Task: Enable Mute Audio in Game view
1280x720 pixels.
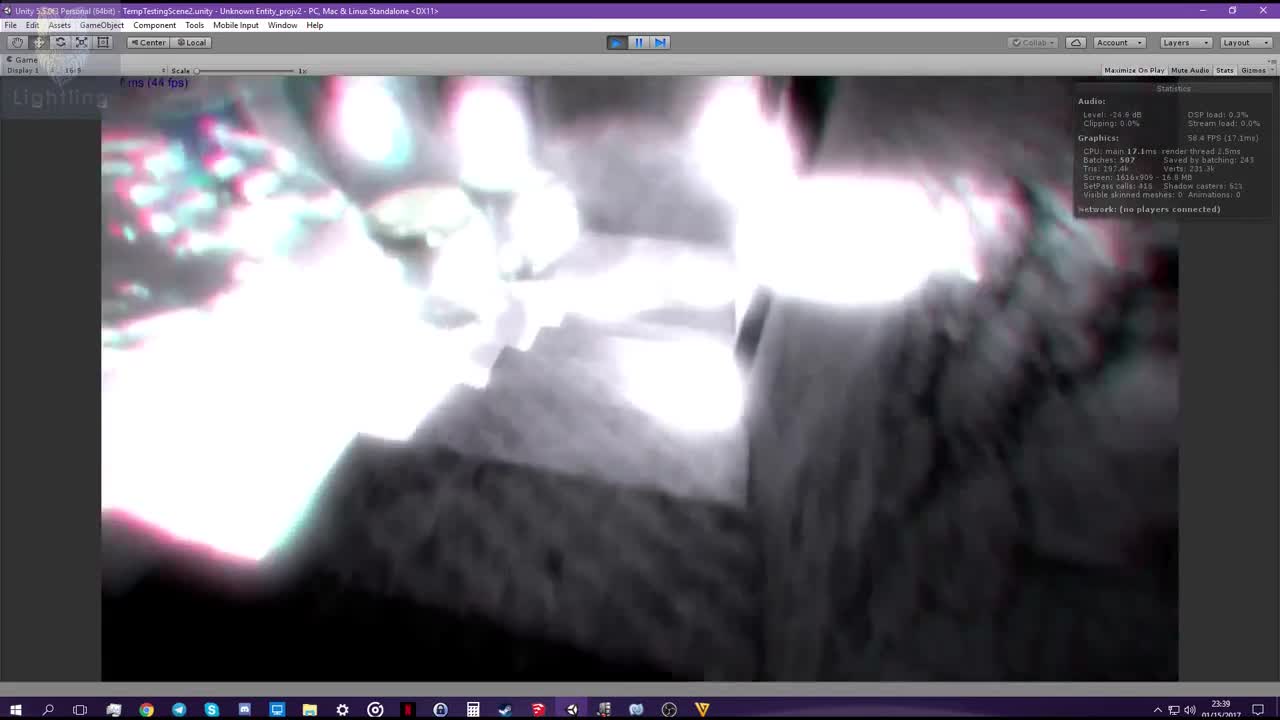Action: pos(1189,70)
